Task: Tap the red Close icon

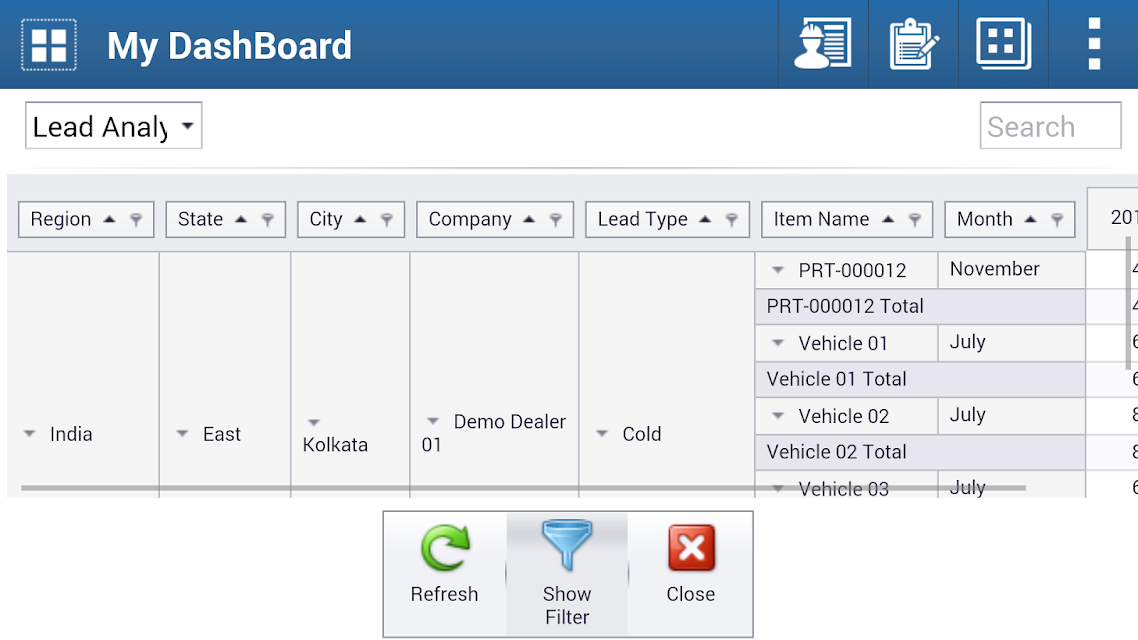Action: point(691,548)
